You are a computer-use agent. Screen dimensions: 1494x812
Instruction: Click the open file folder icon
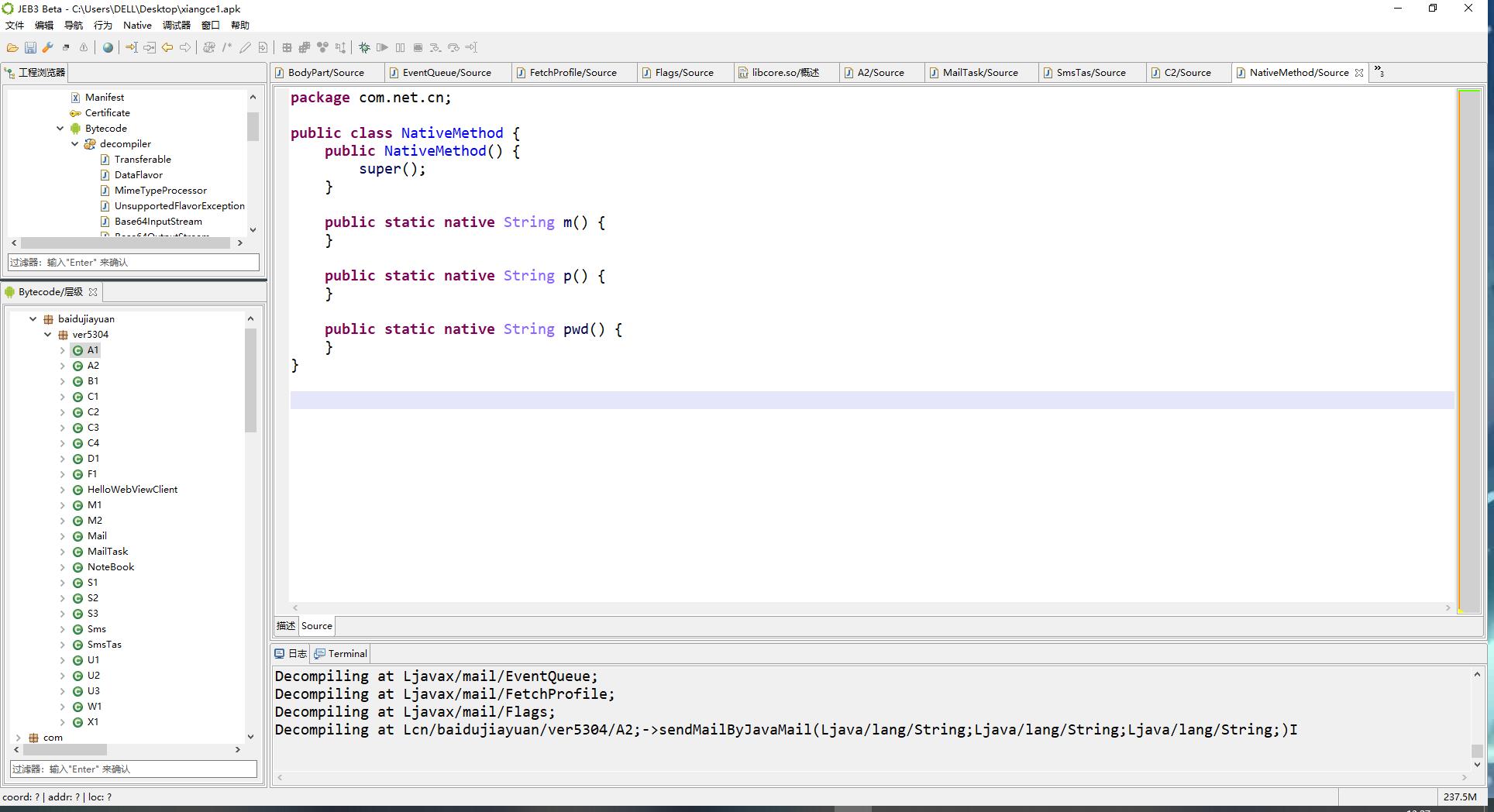coord(12,47)
